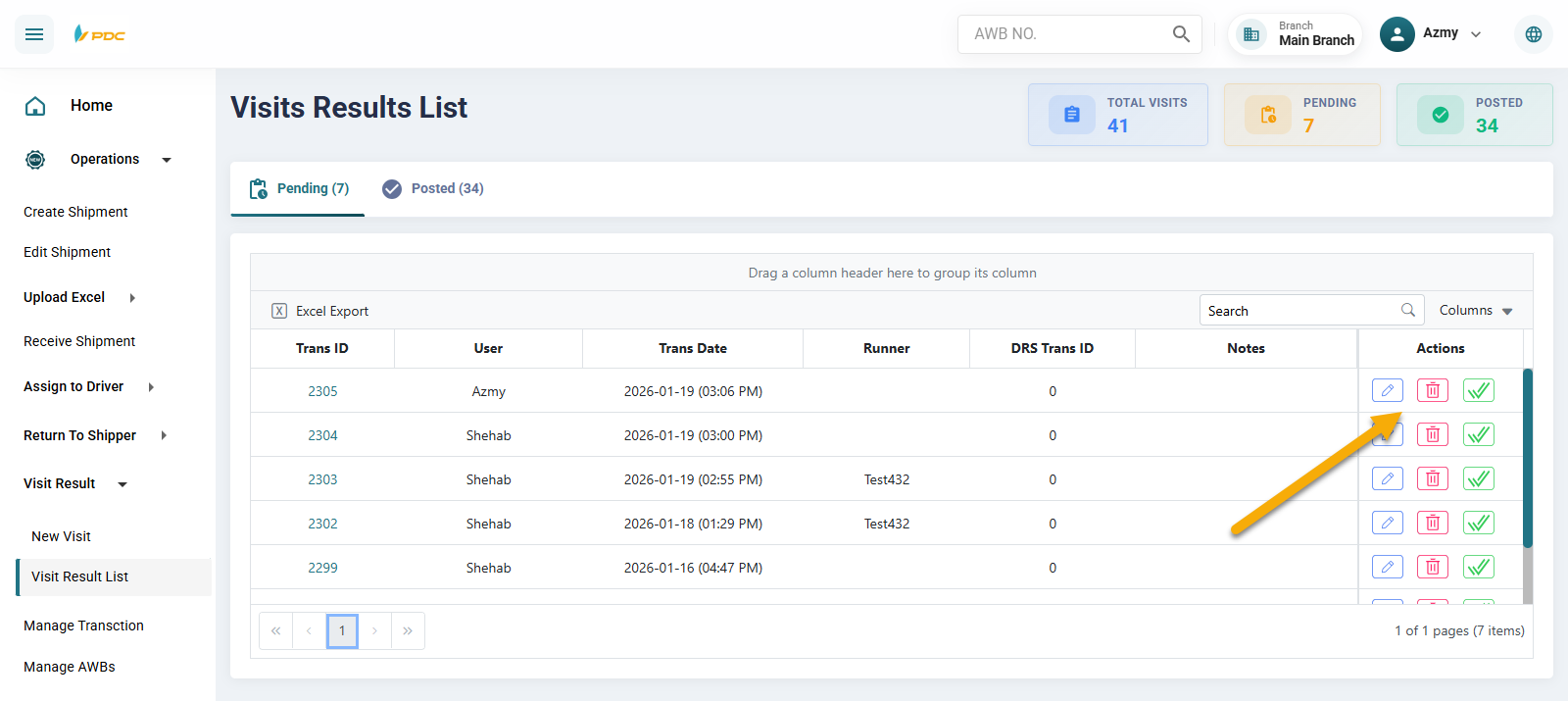Screen dimensions: 1568x701
Task: Post transaction 2299 with green check icon
Action: click(x=1479, y=567)
